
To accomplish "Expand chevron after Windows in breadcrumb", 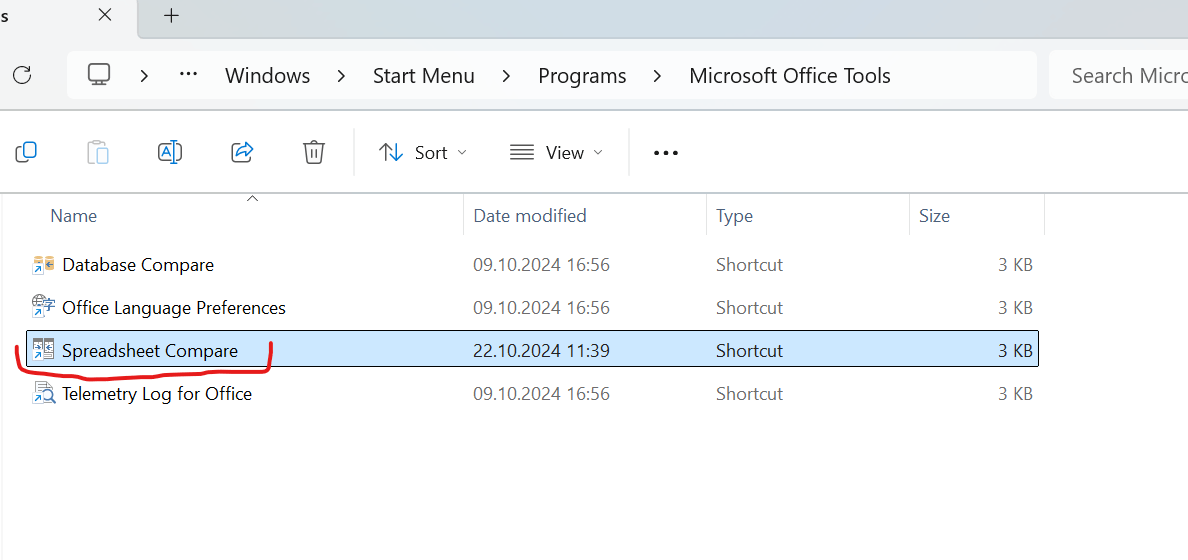I will coord(342,76).
